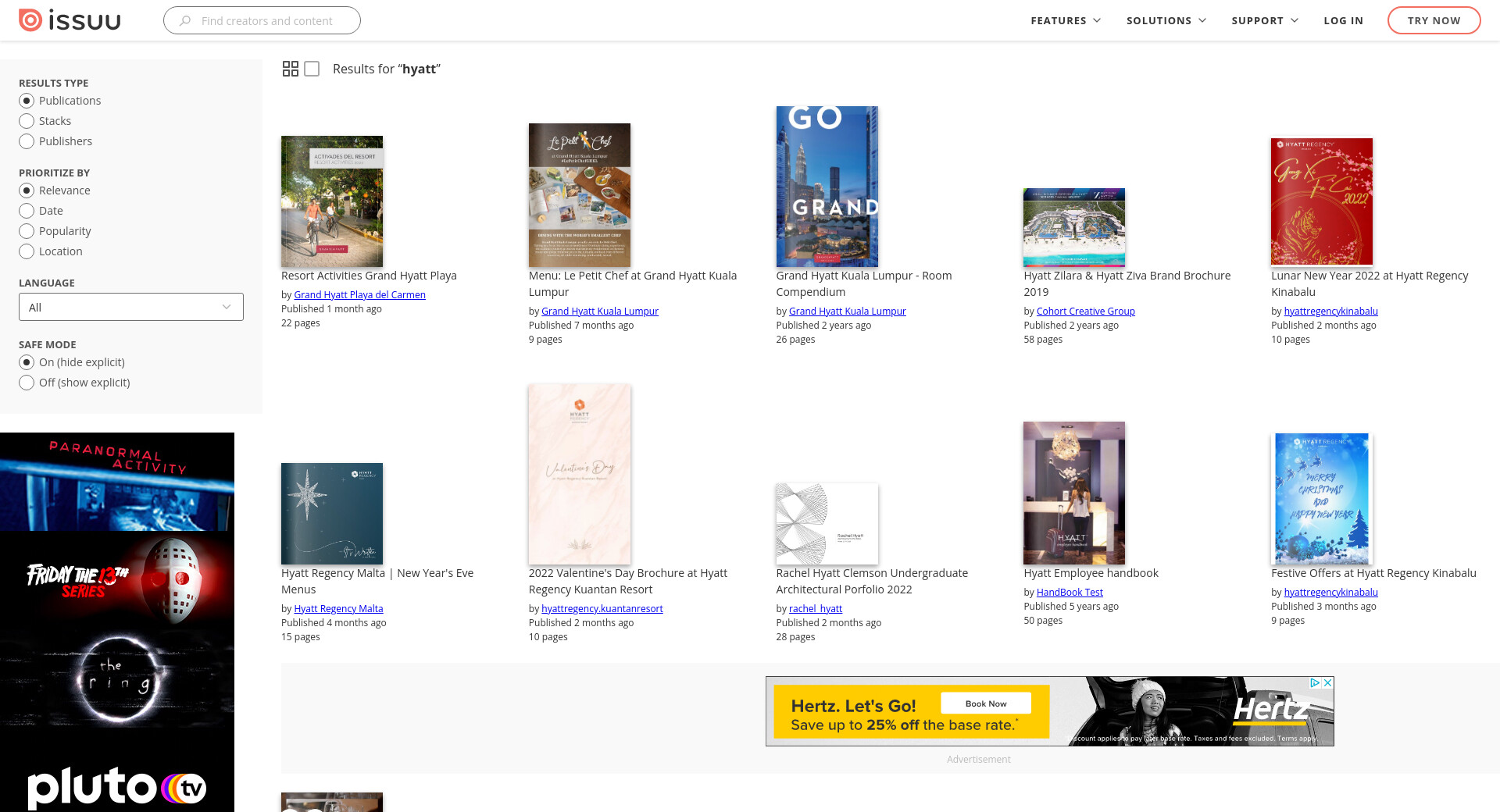1500x812 pixels.
Task: Click the Issuu logo icon
Action: coord(30,20)
